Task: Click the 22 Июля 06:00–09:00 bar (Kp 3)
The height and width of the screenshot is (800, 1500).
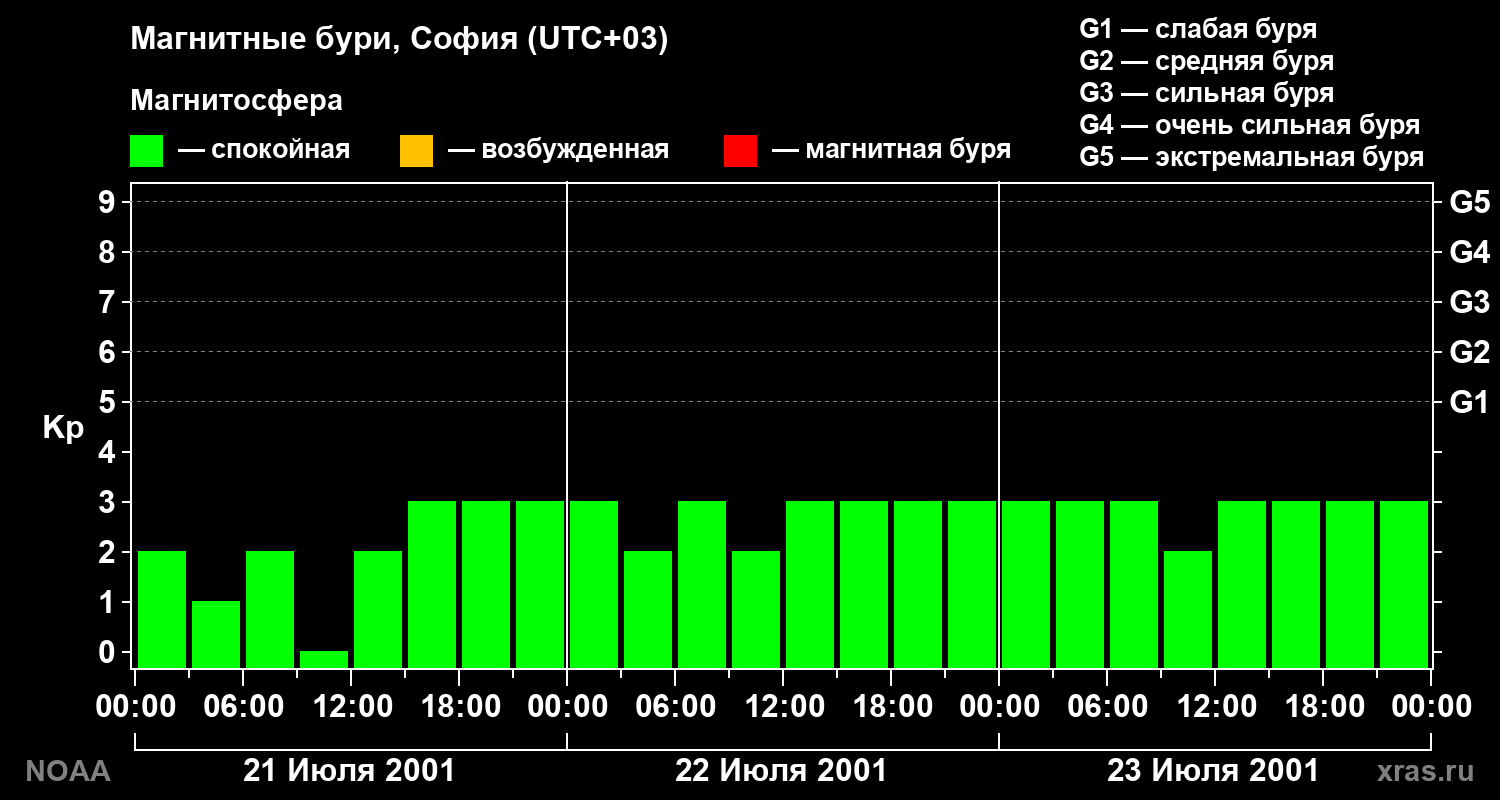Action: 702,584
